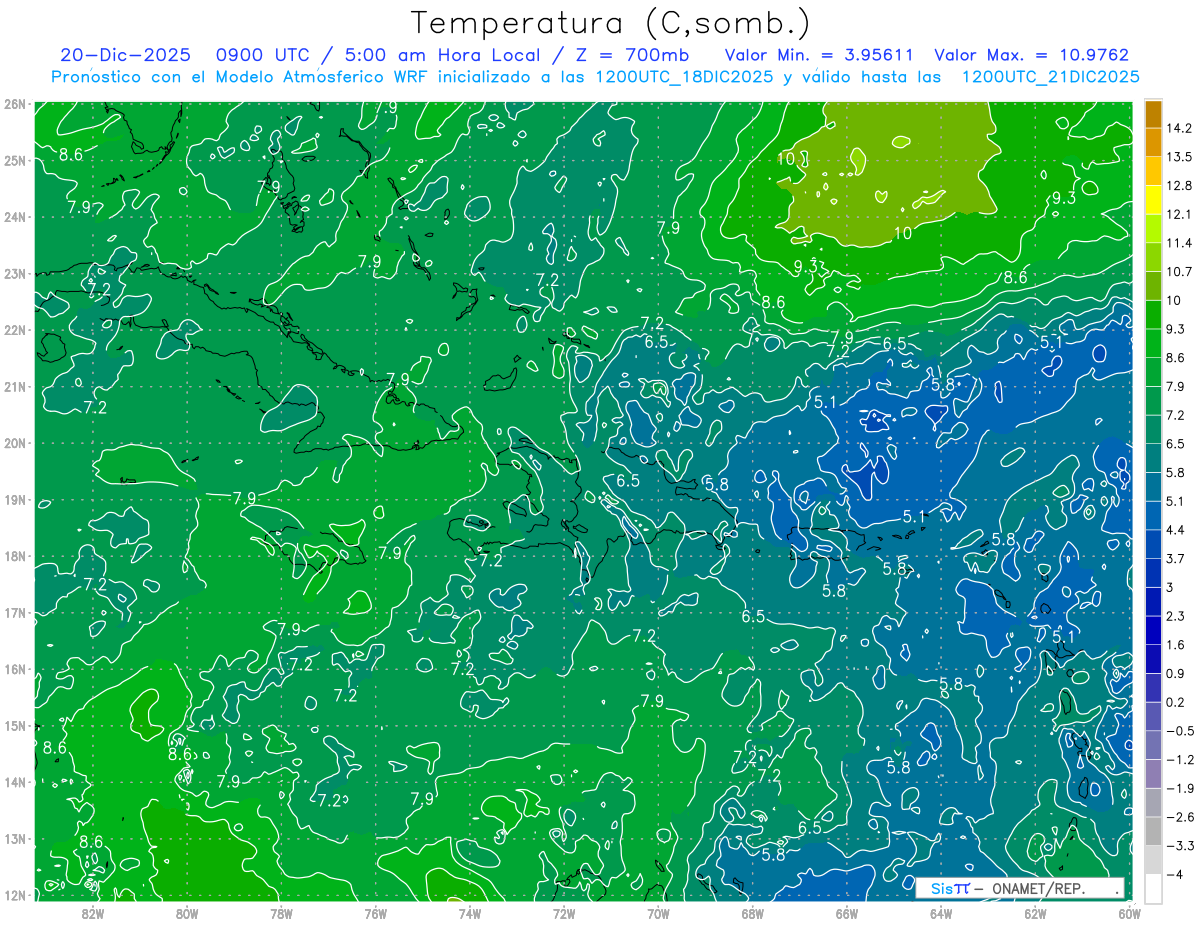Click the 82W longitude axis label
1200x927 pixels.
(93, 912)
